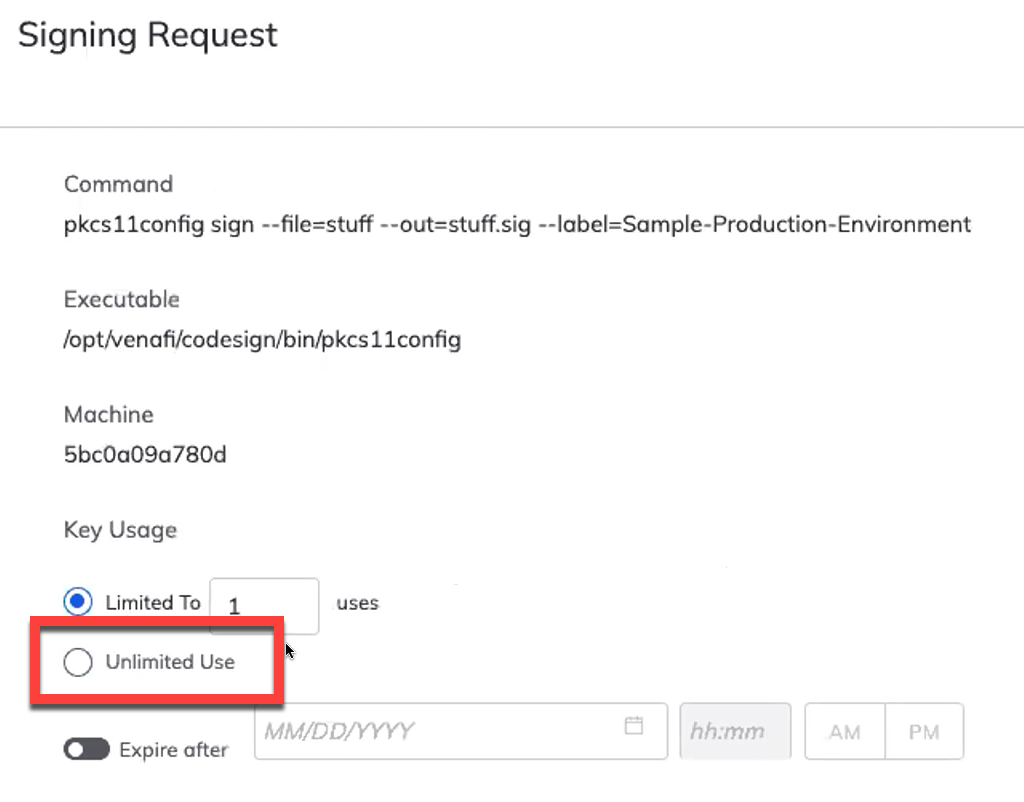Click the machine ID 5bc0a09a780d

click(145, 455)
